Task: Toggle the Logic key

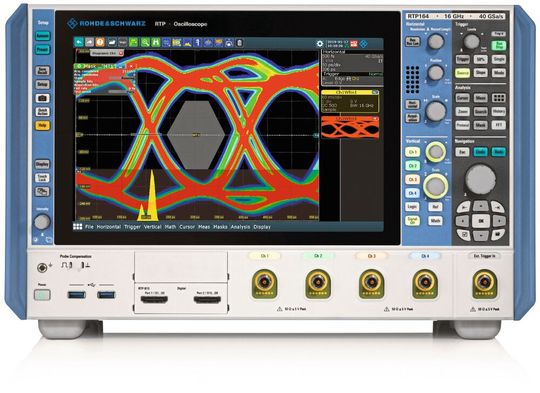Action: click(412, 207)
